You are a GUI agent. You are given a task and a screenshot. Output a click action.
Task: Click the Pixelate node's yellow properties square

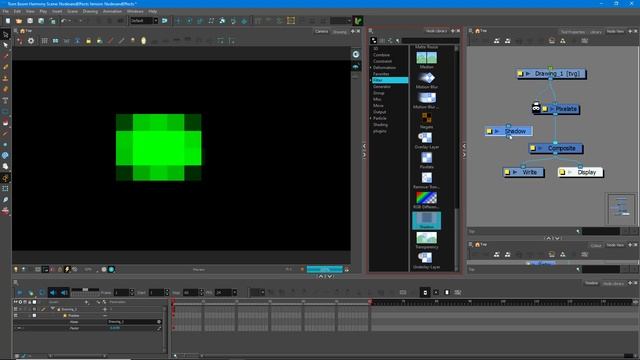545,109
